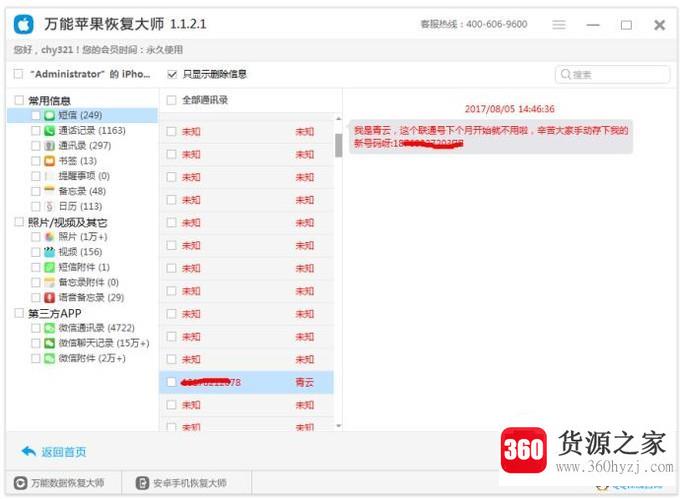This screenshot has height=499, width=682.
Task: Select 书签 (13) in the sidebar
Action: pos(77,161)
